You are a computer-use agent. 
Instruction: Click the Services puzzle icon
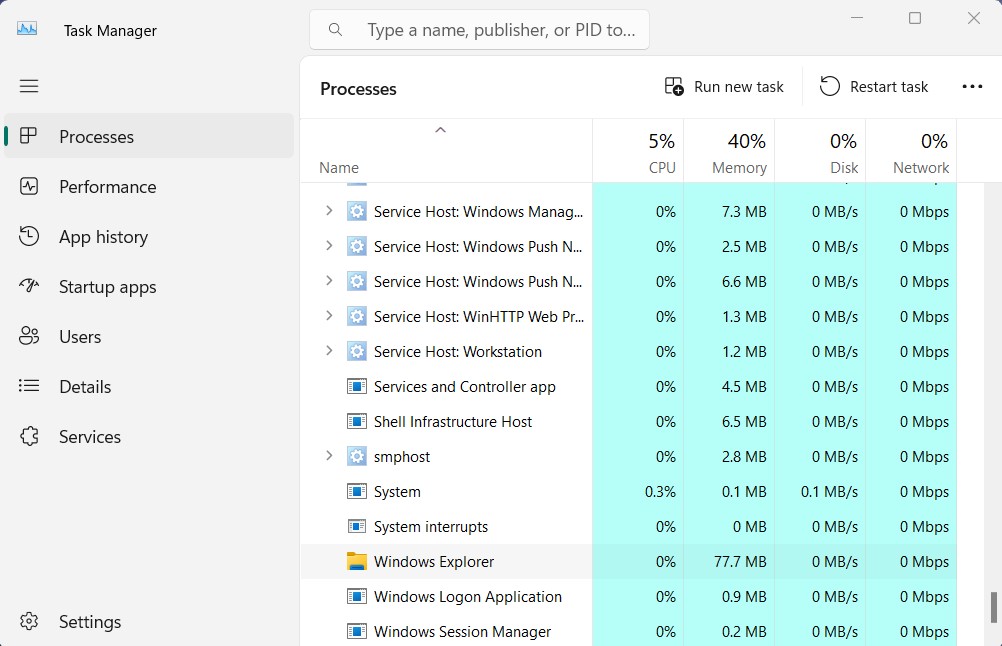(29, 436)
